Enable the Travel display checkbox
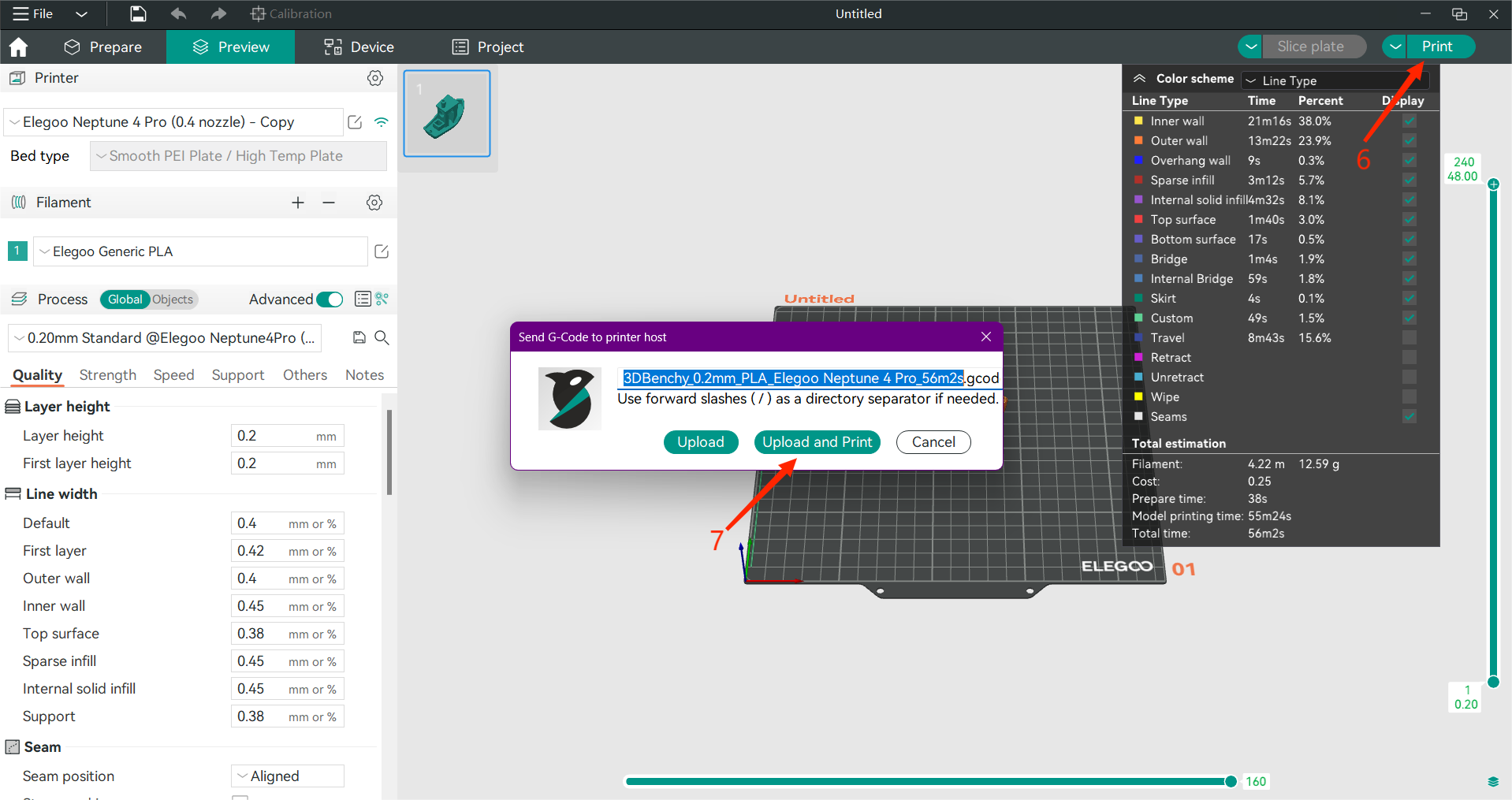The height and width of the screenshot is (800, 1512). 1410,338
